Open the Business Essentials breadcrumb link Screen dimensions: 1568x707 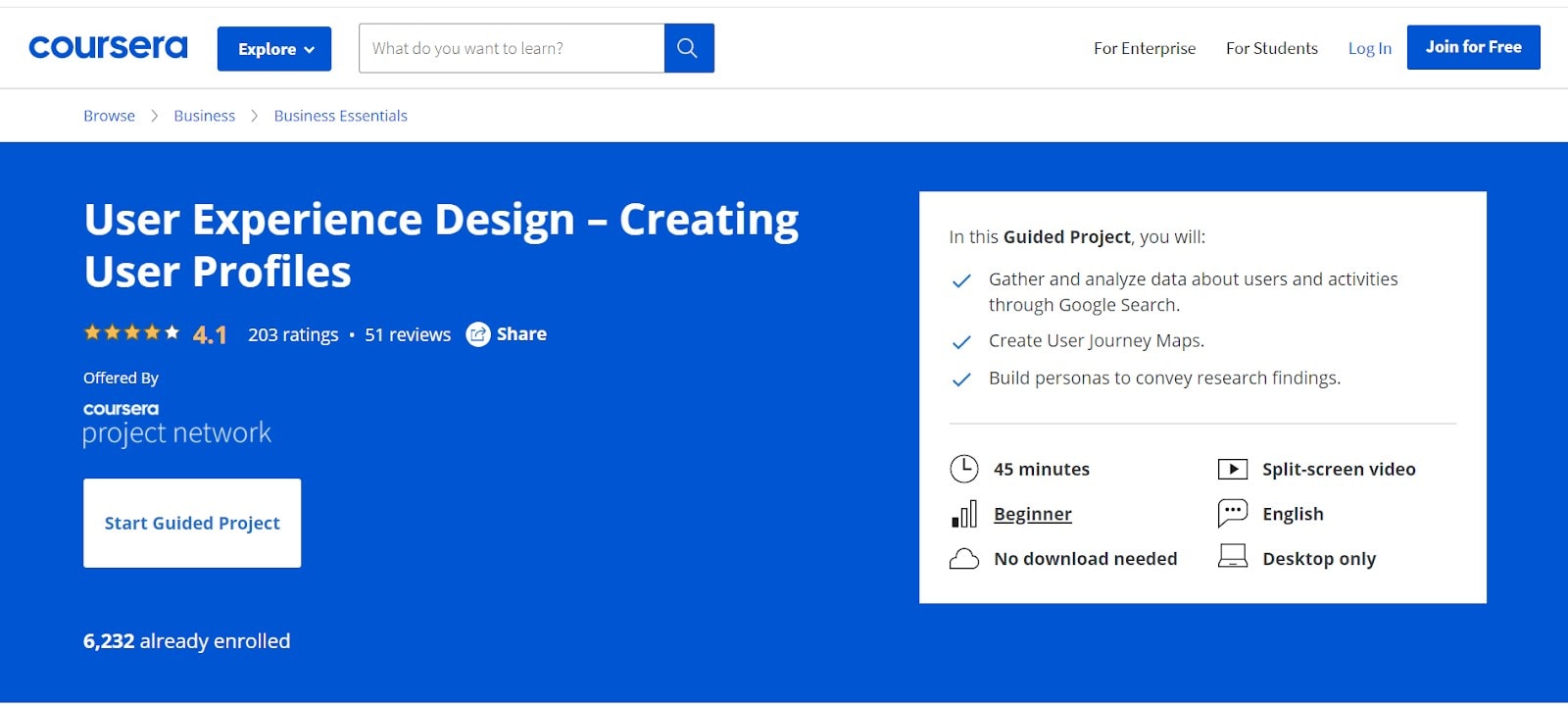[x=340, y=116]
